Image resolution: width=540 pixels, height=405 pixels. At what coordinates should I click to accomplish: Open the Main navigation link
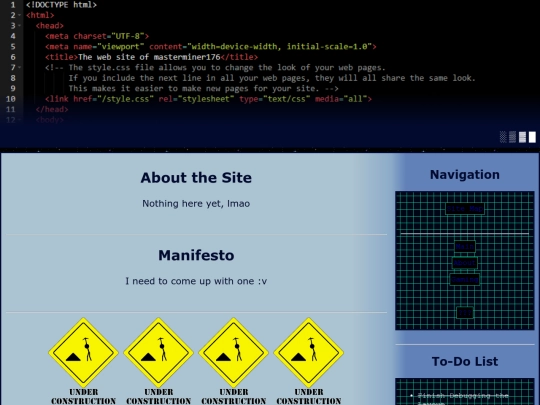pyautogui.click(x=465, y=247)
